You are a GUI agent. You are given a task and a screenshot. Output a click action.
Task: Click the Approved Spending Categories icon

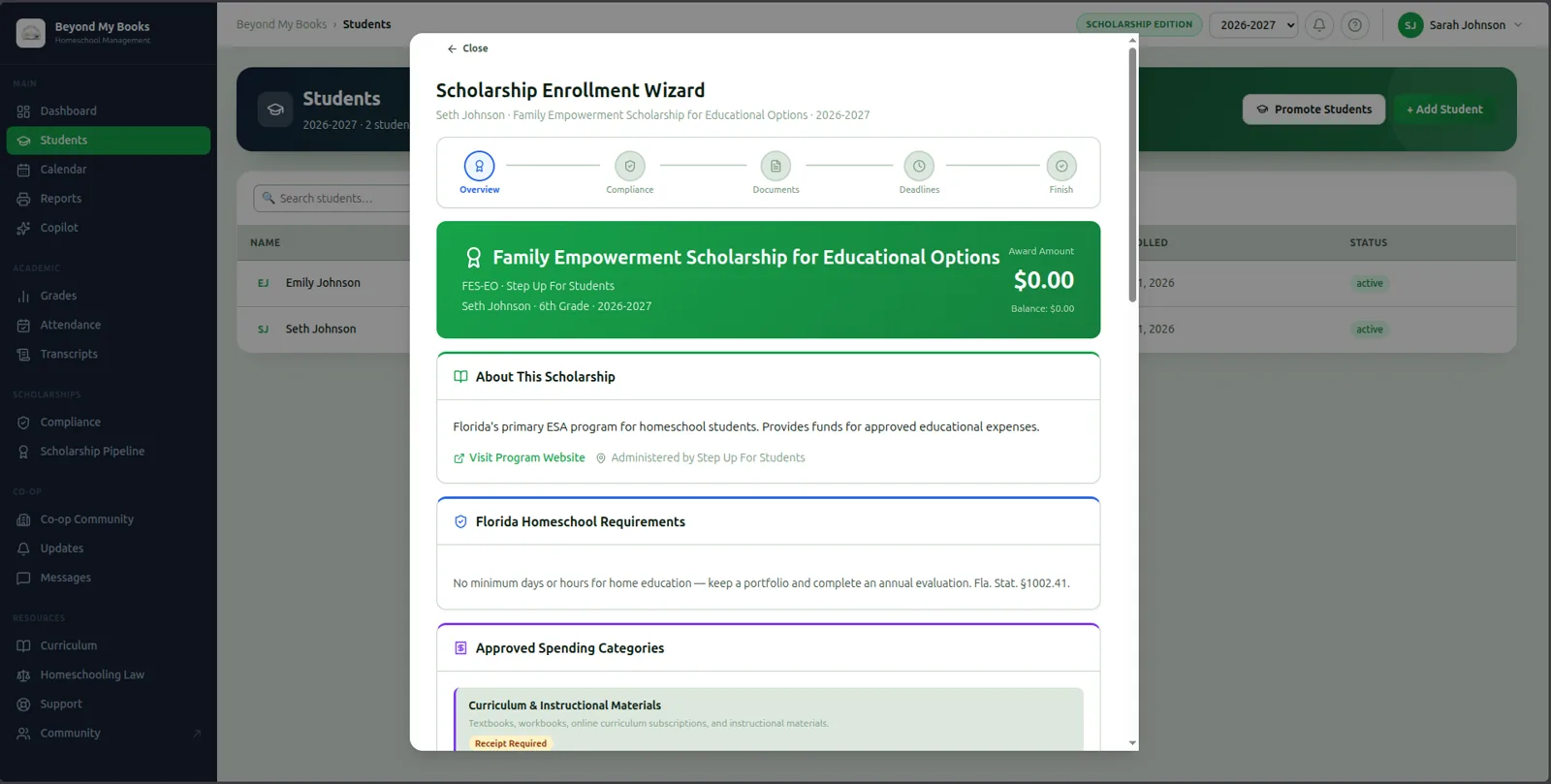[460, 648]
